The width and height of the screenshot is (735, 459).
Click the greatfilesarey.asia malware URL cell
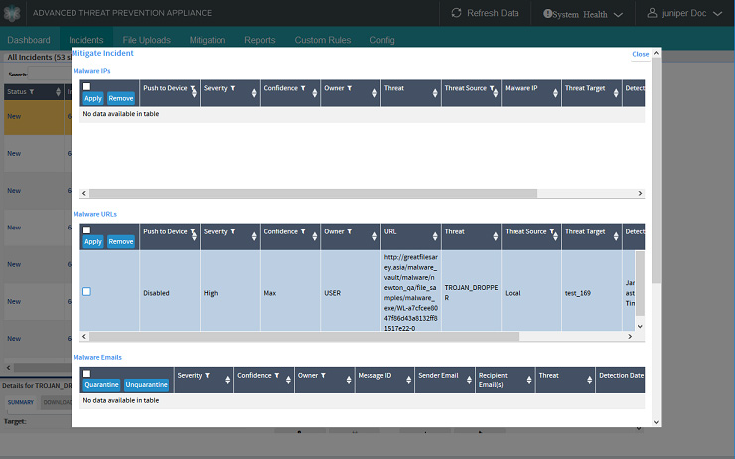pyautogui.click(x=411, y=292)
